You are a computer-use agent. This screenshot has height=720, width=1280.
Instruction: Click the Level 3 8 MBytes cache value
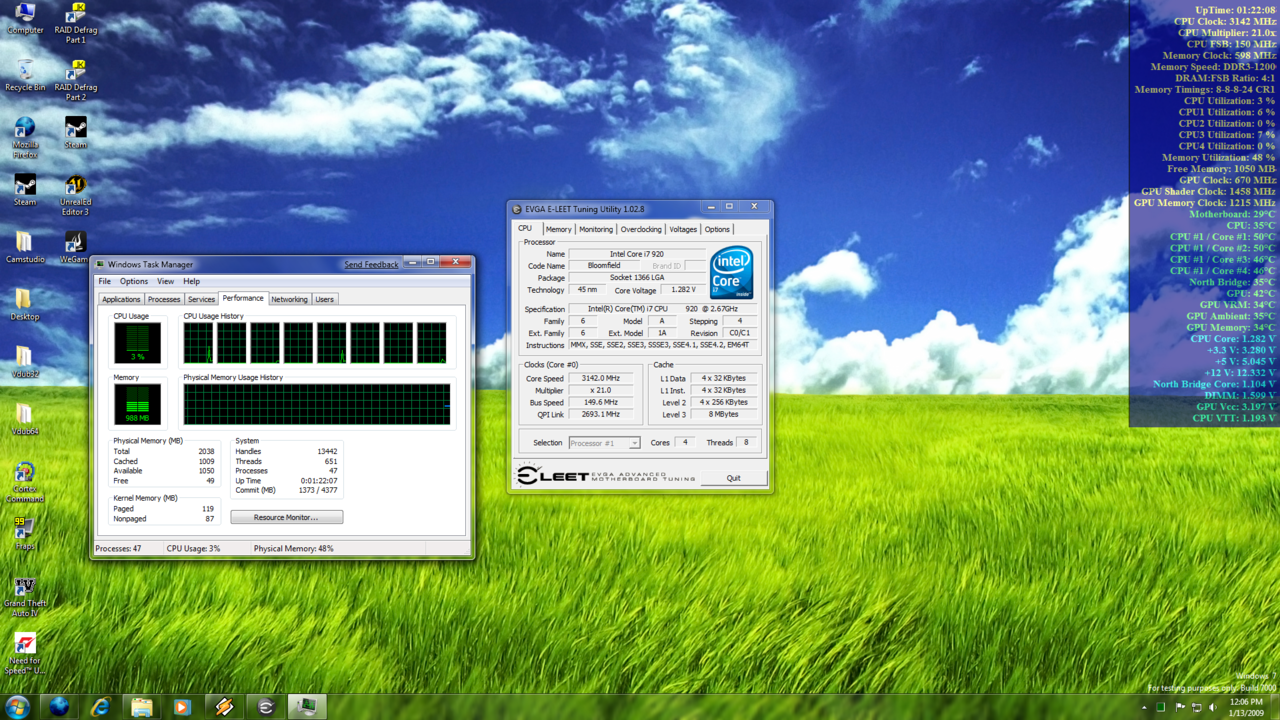click(x=724, y=414)
